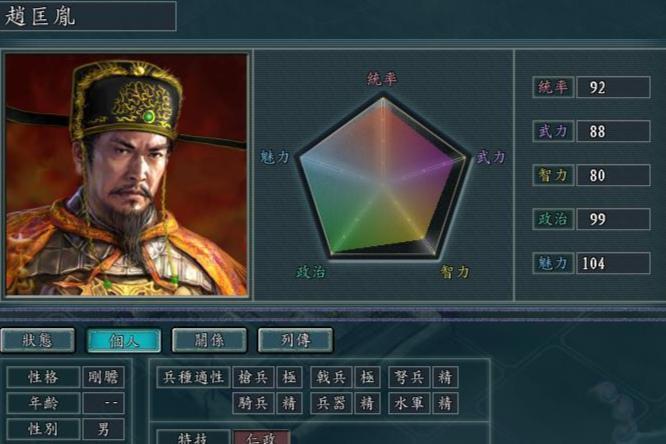Click the 兵器 troop aptitude cell
The width and height of the screenshot is (666, 444).
click(331, 403)
